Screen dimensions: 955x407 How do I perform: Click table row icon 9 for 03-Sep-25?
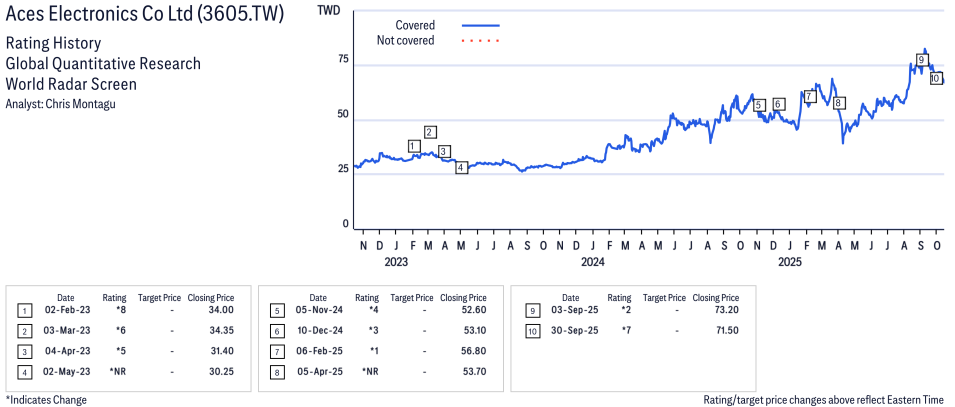coord(529,311)
